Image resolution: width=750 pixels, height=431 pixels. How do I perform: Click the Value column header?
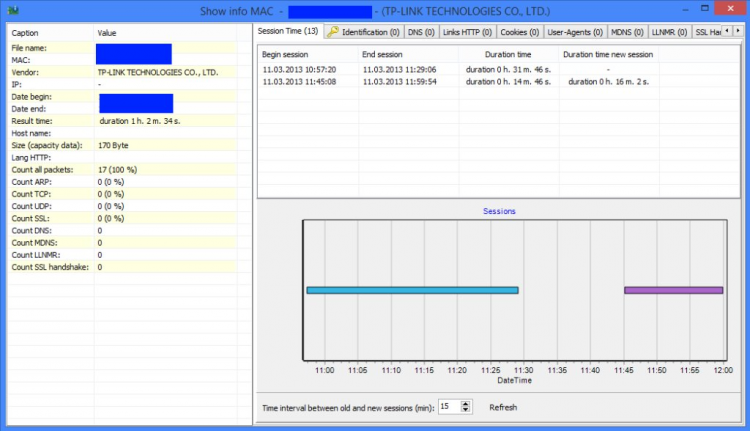[x=165, y=33]
